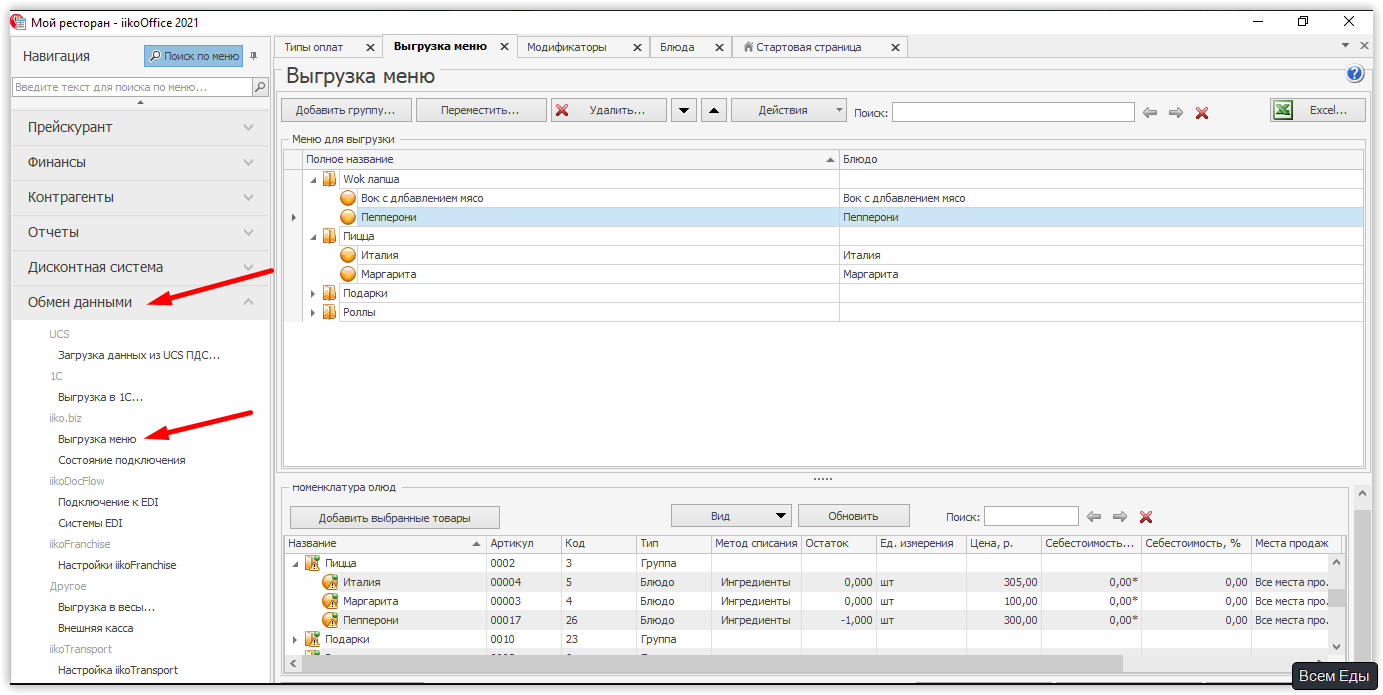Expand the Контрагенты section
Viewport: 1383px width, 695px height.
tap(140, 197)
